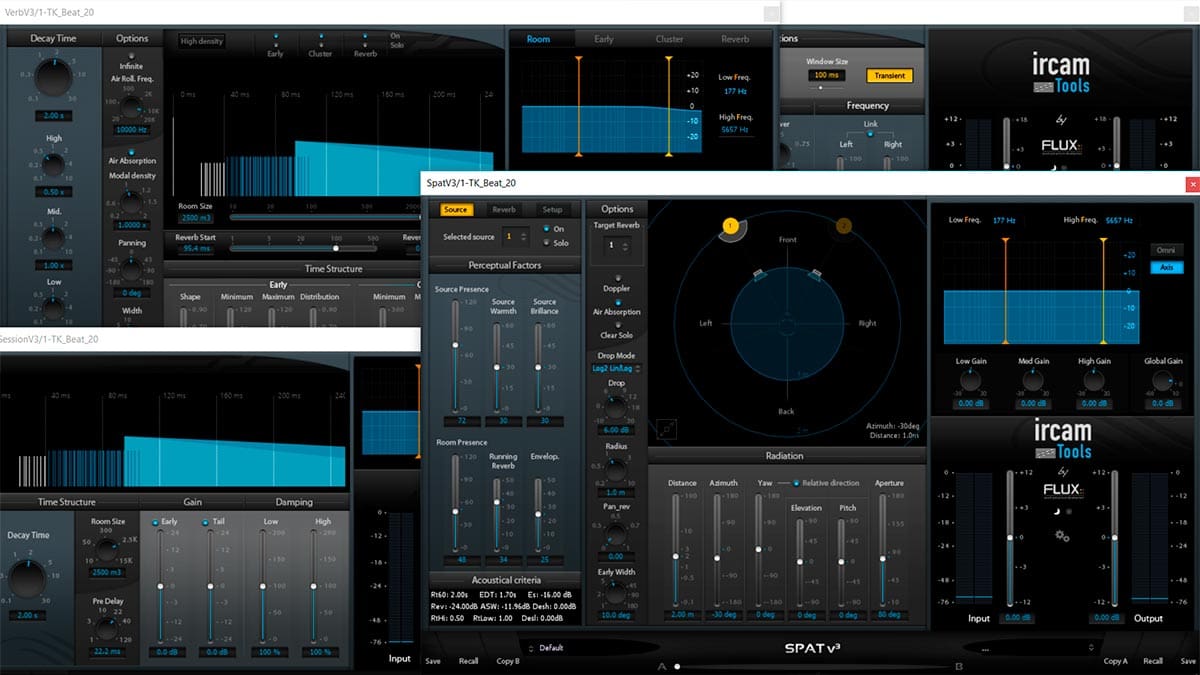
Task: Select the Cluster tab in Verb window
Action: (669, 39)
